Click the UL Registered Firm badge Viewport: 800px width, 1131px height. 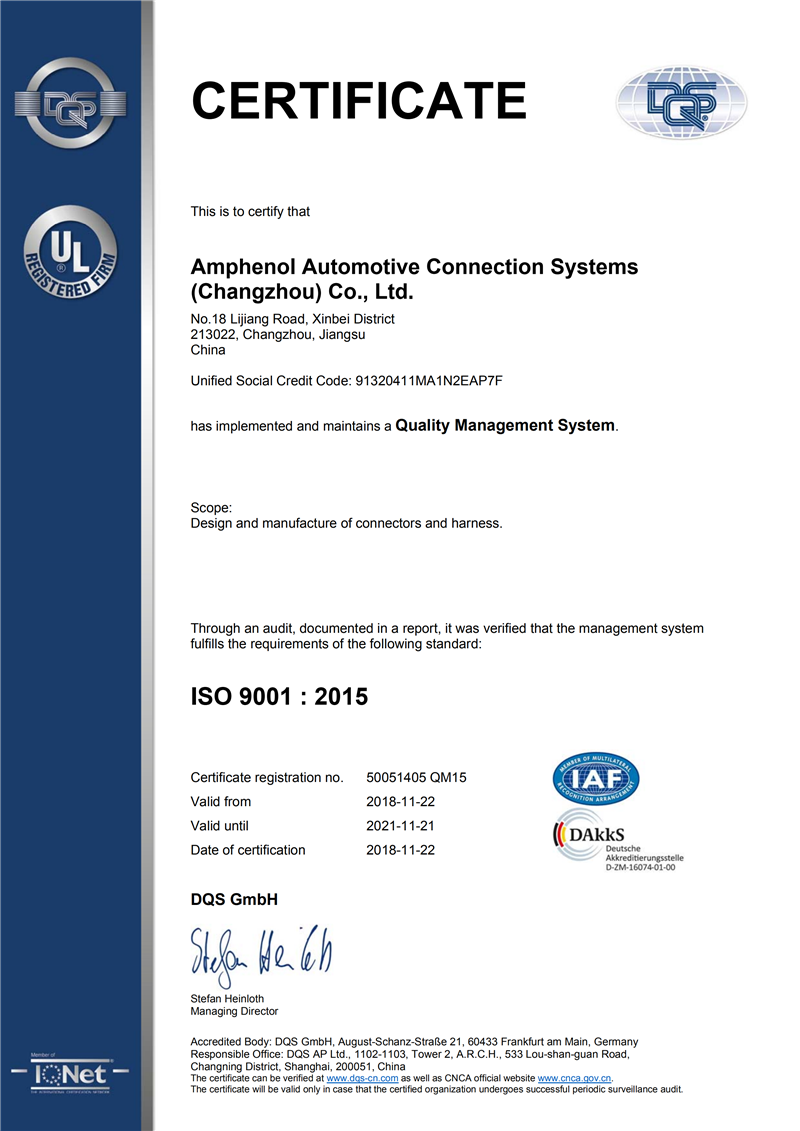(71, 252)
